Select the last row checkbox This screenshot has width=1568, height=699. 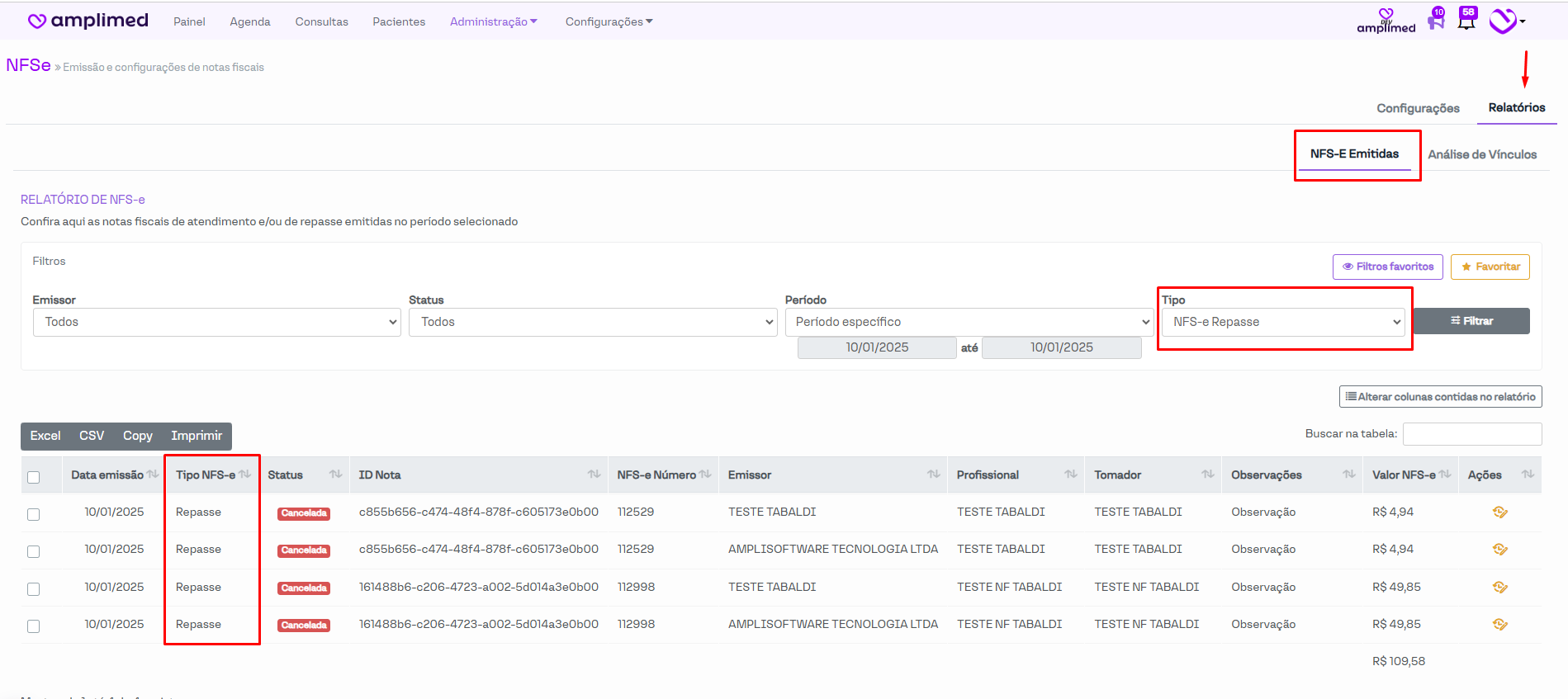pyautogui.click(x=34, y=626)
